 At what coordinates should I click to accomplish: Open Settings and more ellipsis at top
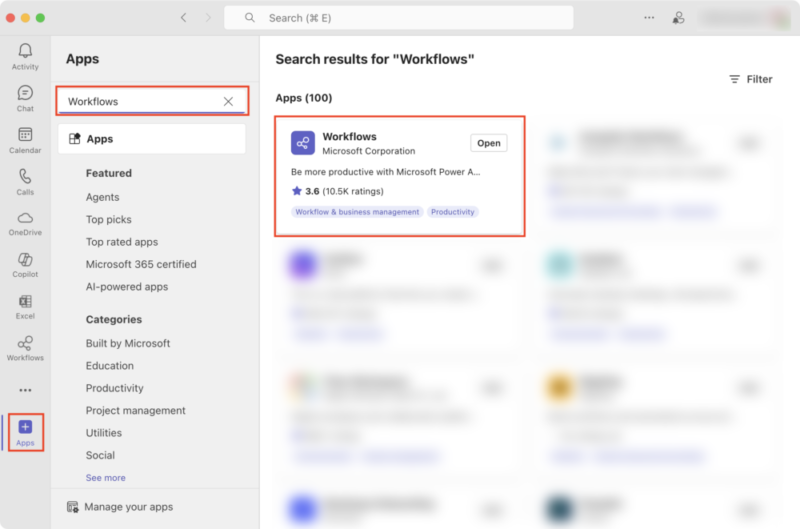(649, 18)
